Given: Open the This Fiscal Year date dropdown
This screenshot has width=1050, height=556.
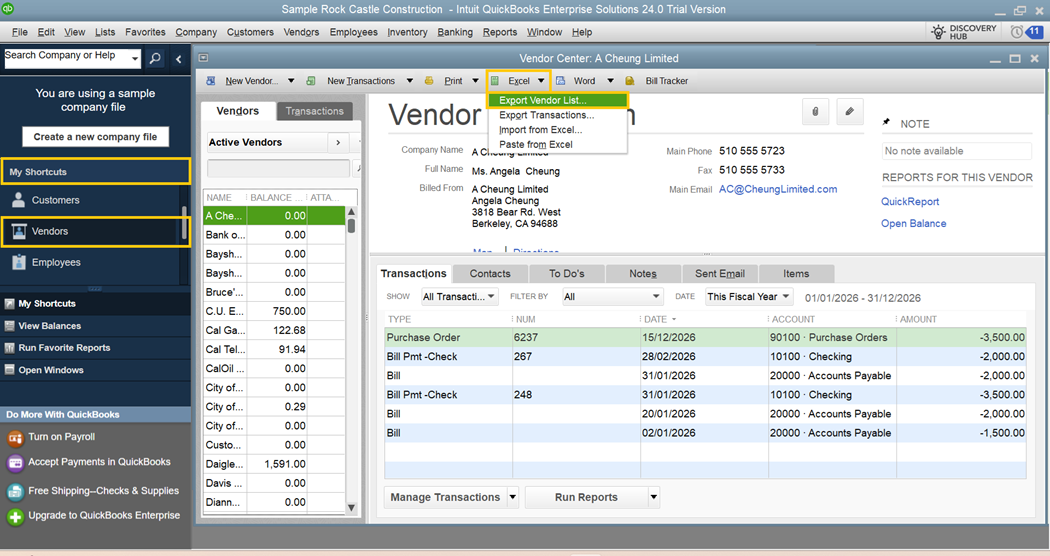Looking at the screenshot, I should point(749,297).
